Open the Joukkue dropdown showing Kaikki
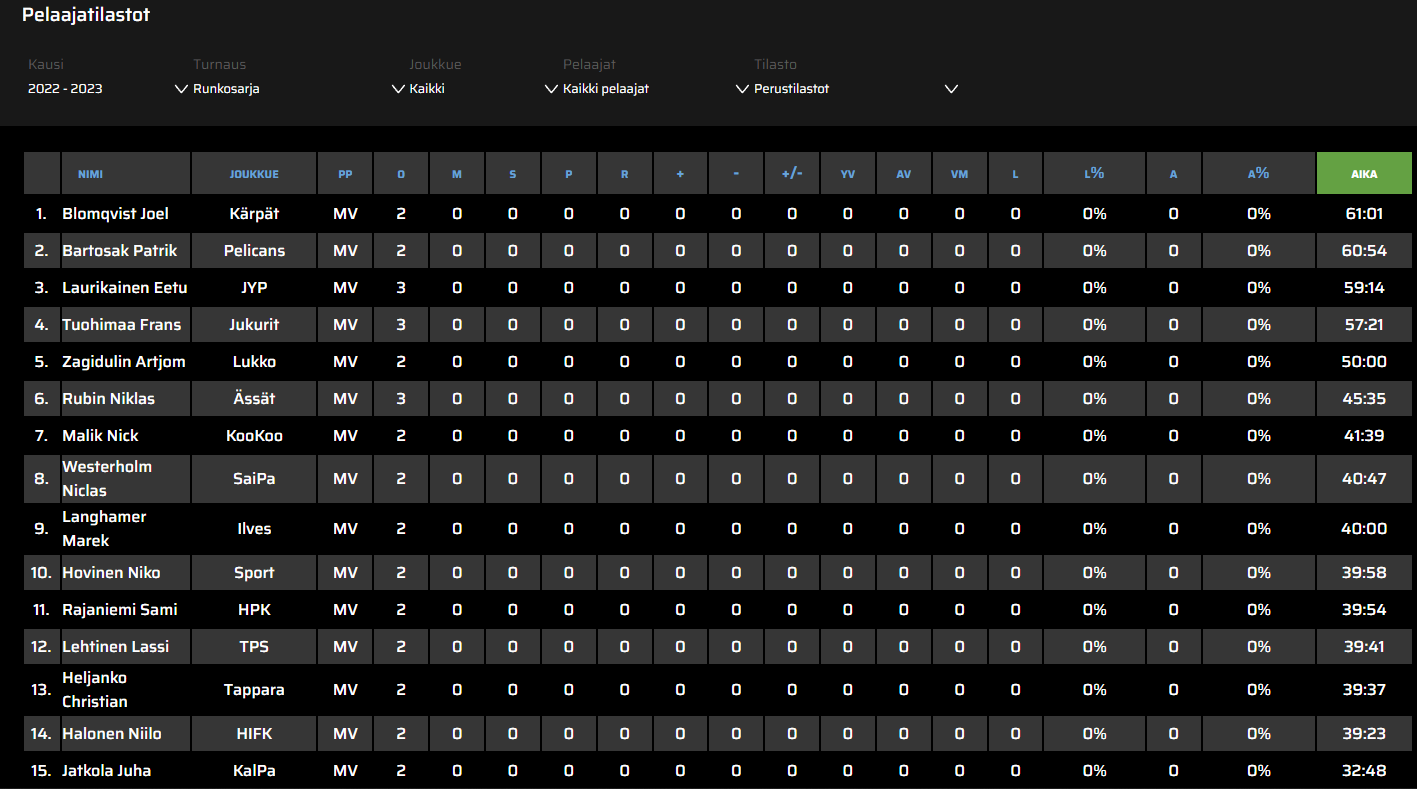 (x=482, y=89)
